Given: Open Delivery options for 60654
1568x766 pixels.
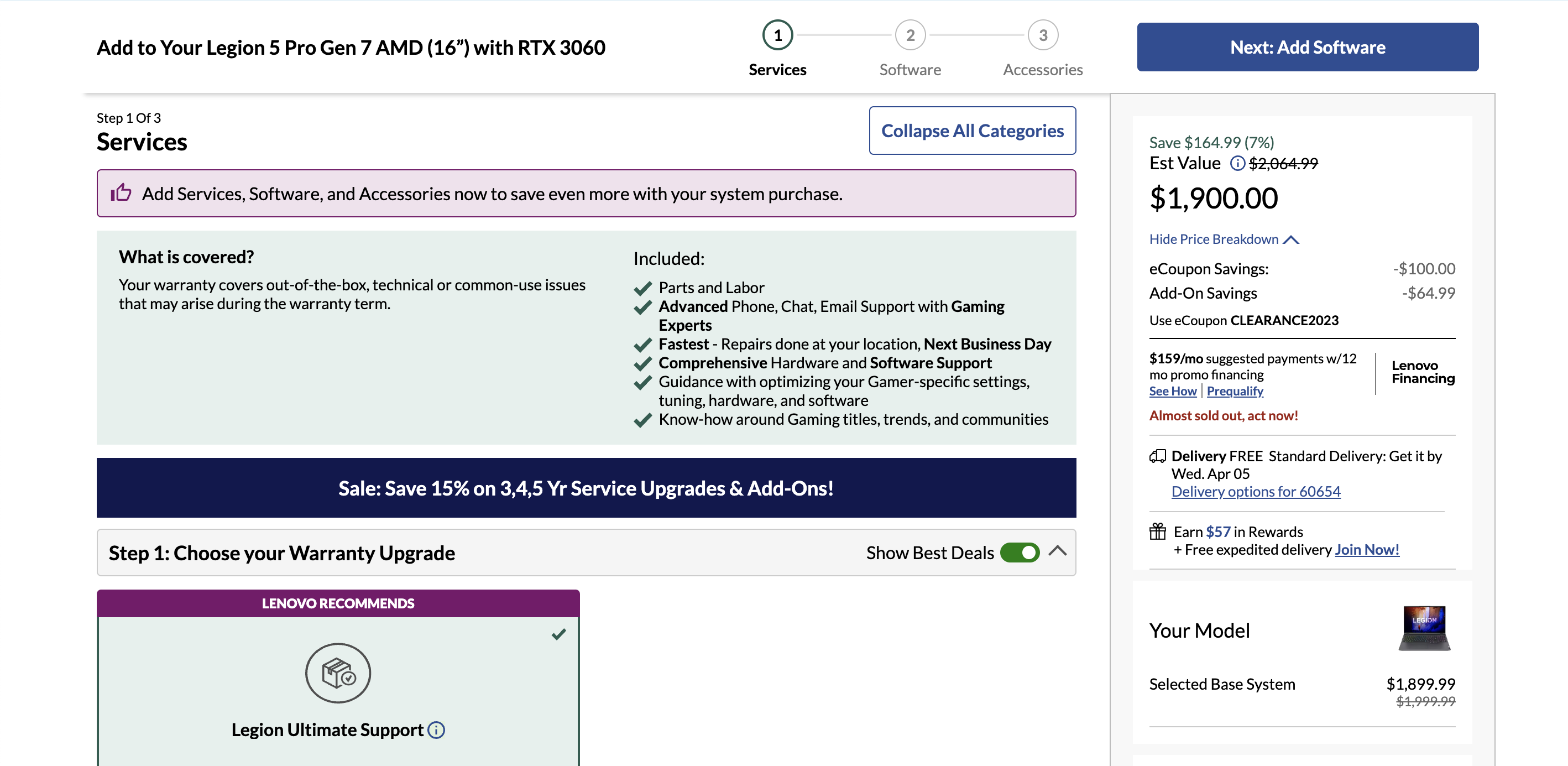Looking at the screenshot, I should pos(1256,491).
